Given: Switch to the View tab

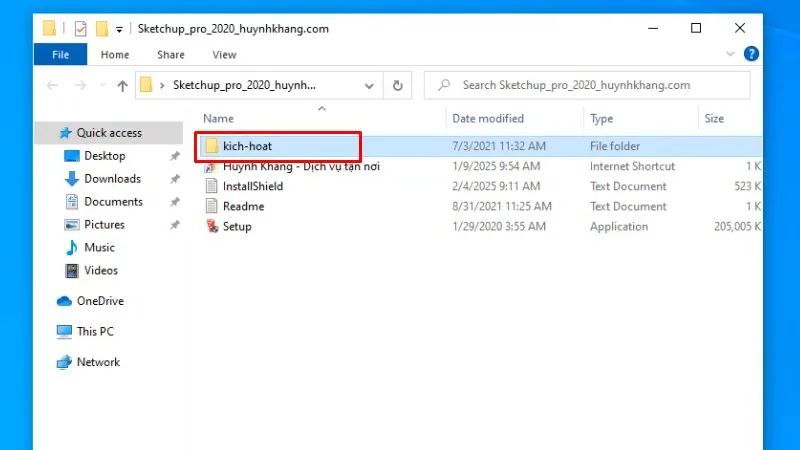Looking at the screenshot, I should pyautogui.click(x=224, y=55).
